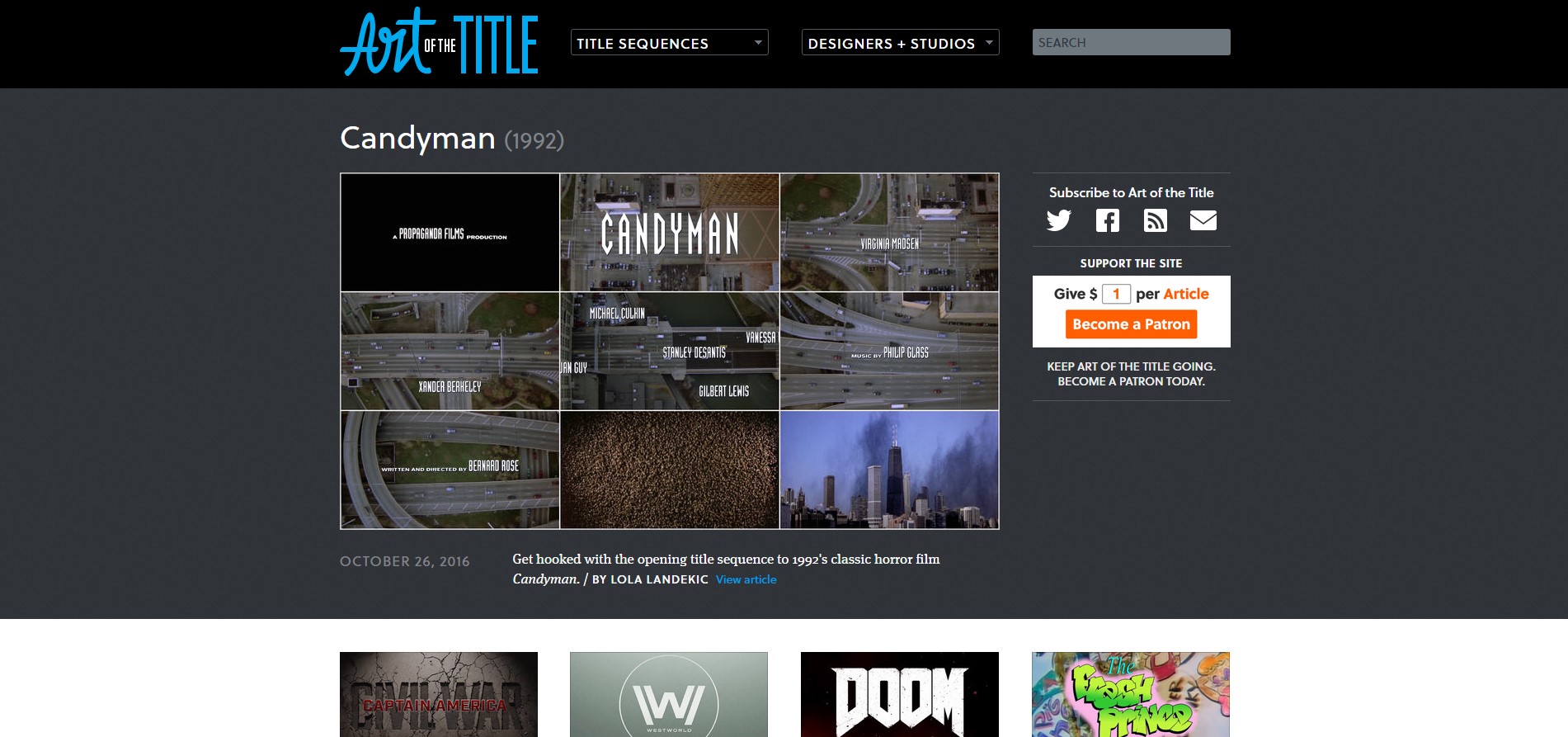This screenshot has width=1568, height=737.
Task: Open the Chicago skyline frame
Action: point(889,470)
